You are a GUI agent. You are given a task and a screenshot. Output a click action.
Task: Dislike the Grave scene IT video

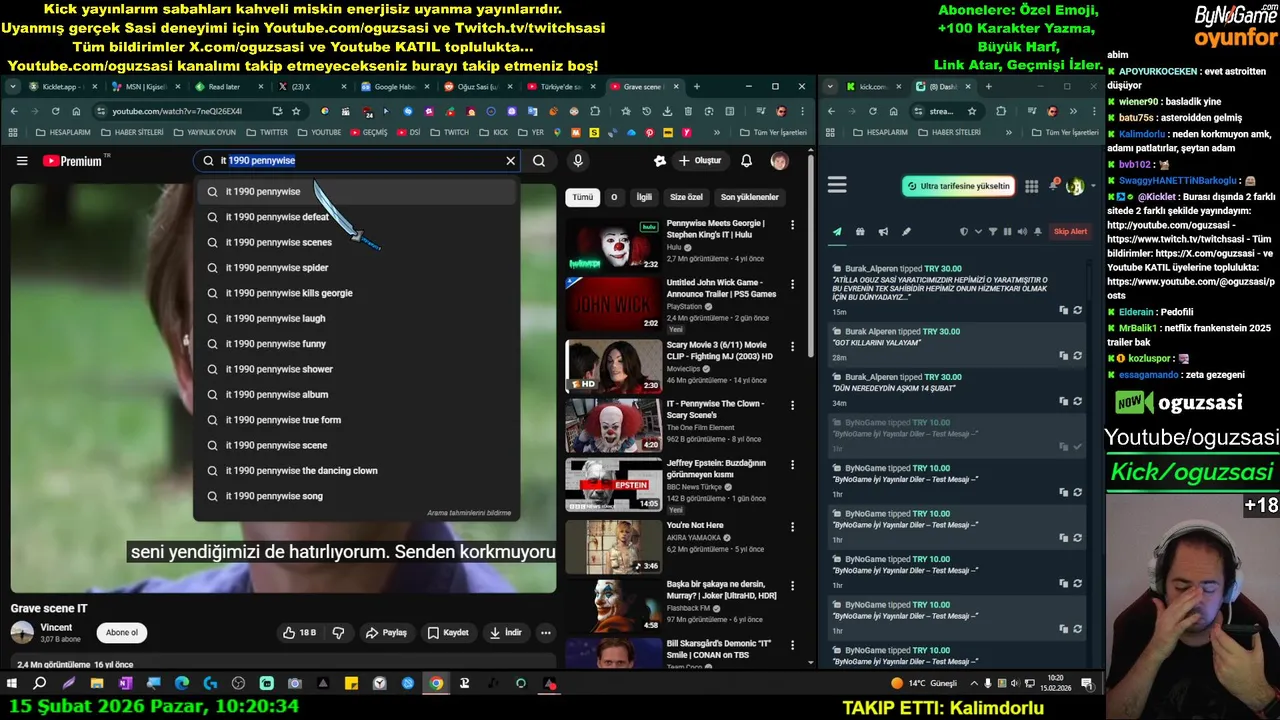[x=338, y=633]
